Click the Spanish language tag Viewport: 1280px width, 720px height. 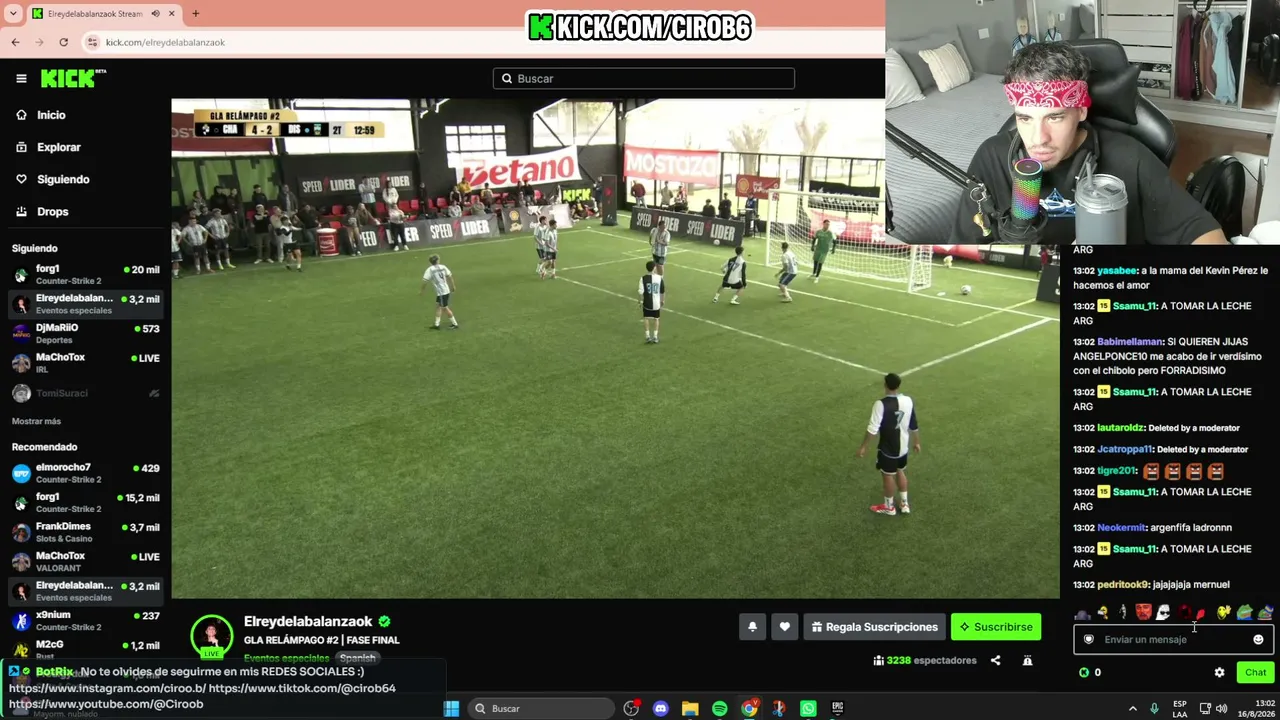(x=357, y=658)
